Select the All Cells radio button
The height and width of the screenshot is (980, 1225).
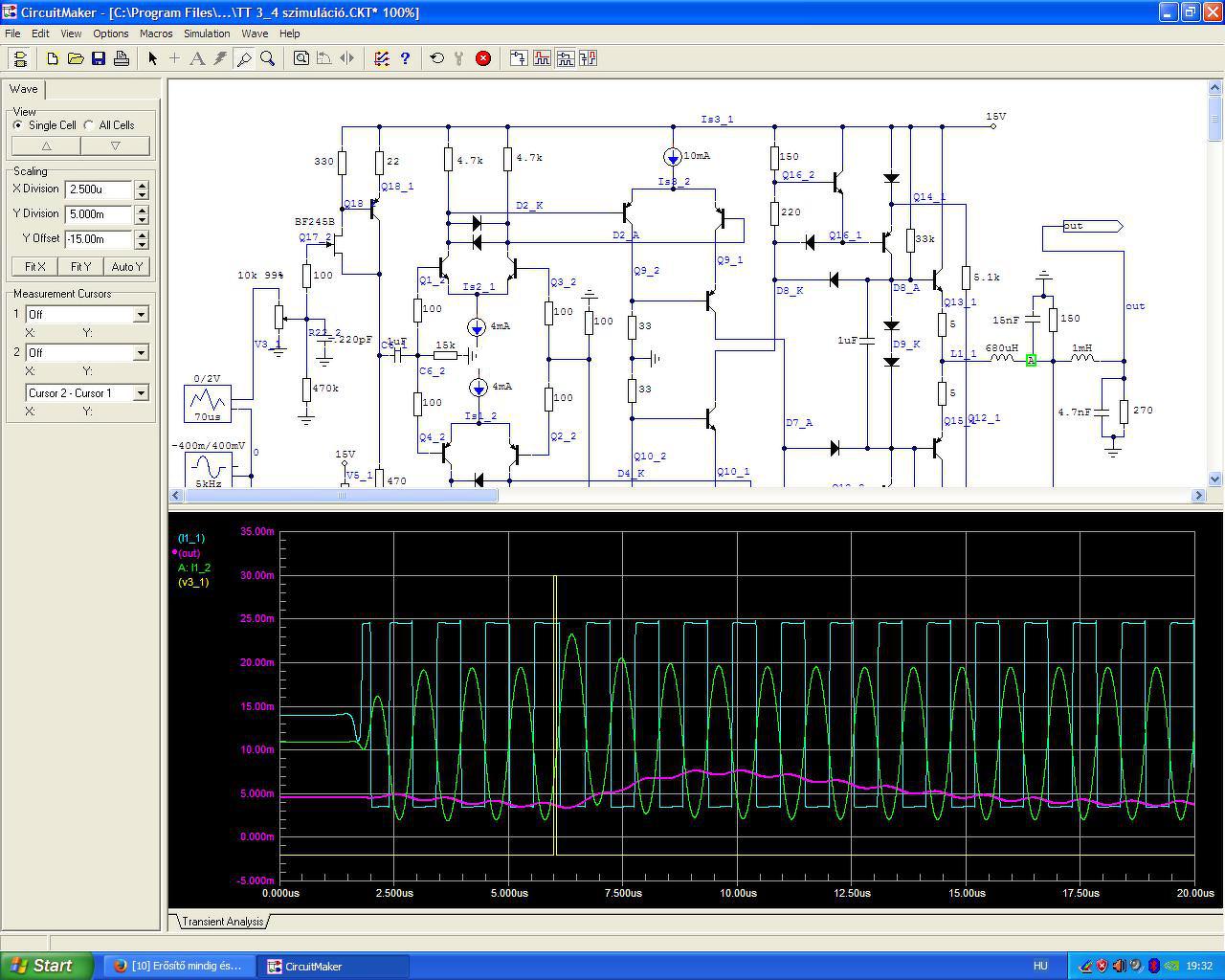tap(89, 125)
